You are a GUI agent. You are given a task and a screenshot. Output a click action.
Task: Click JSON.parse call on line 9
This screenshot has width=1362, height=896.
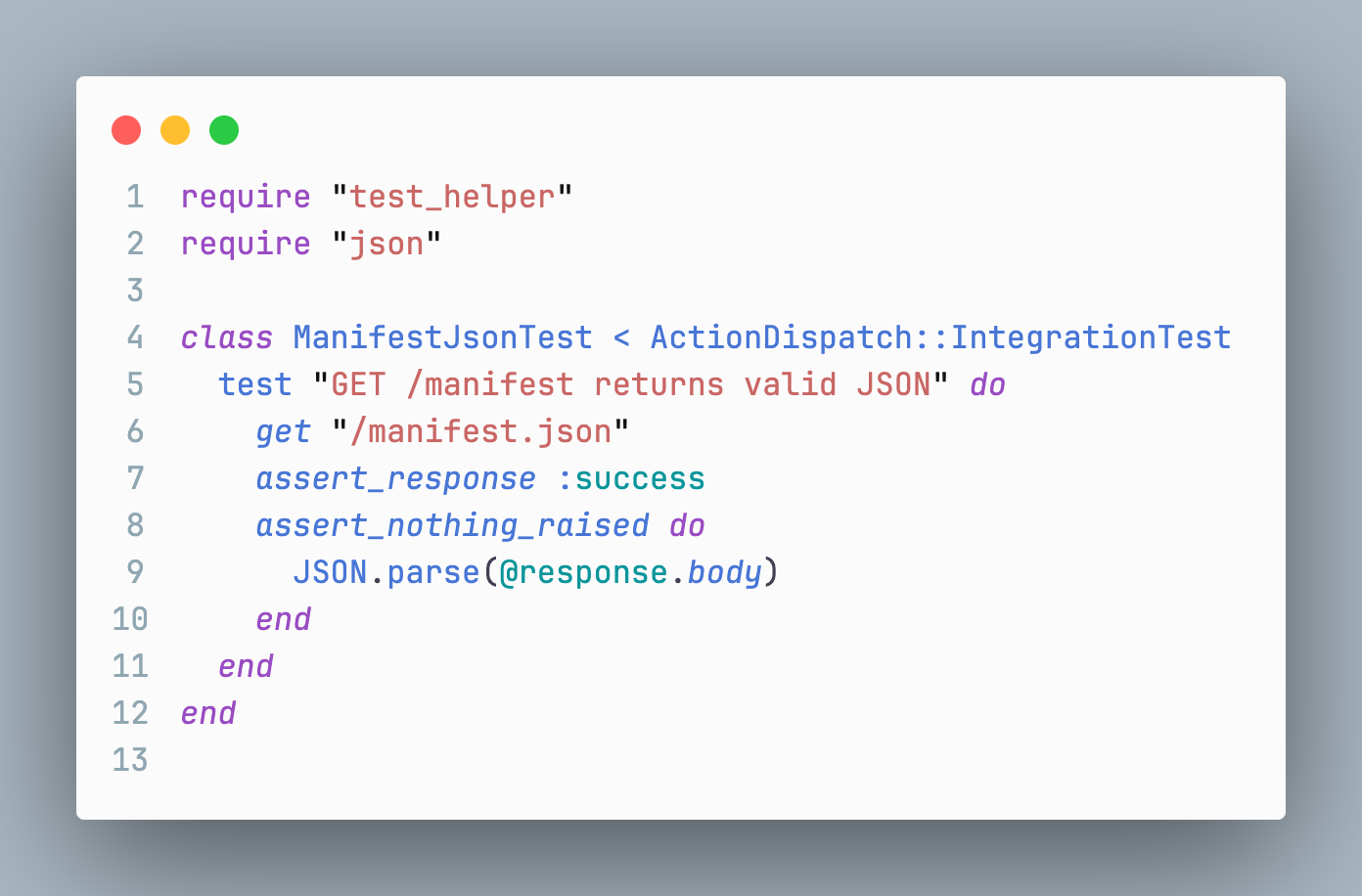click(386, 572)
